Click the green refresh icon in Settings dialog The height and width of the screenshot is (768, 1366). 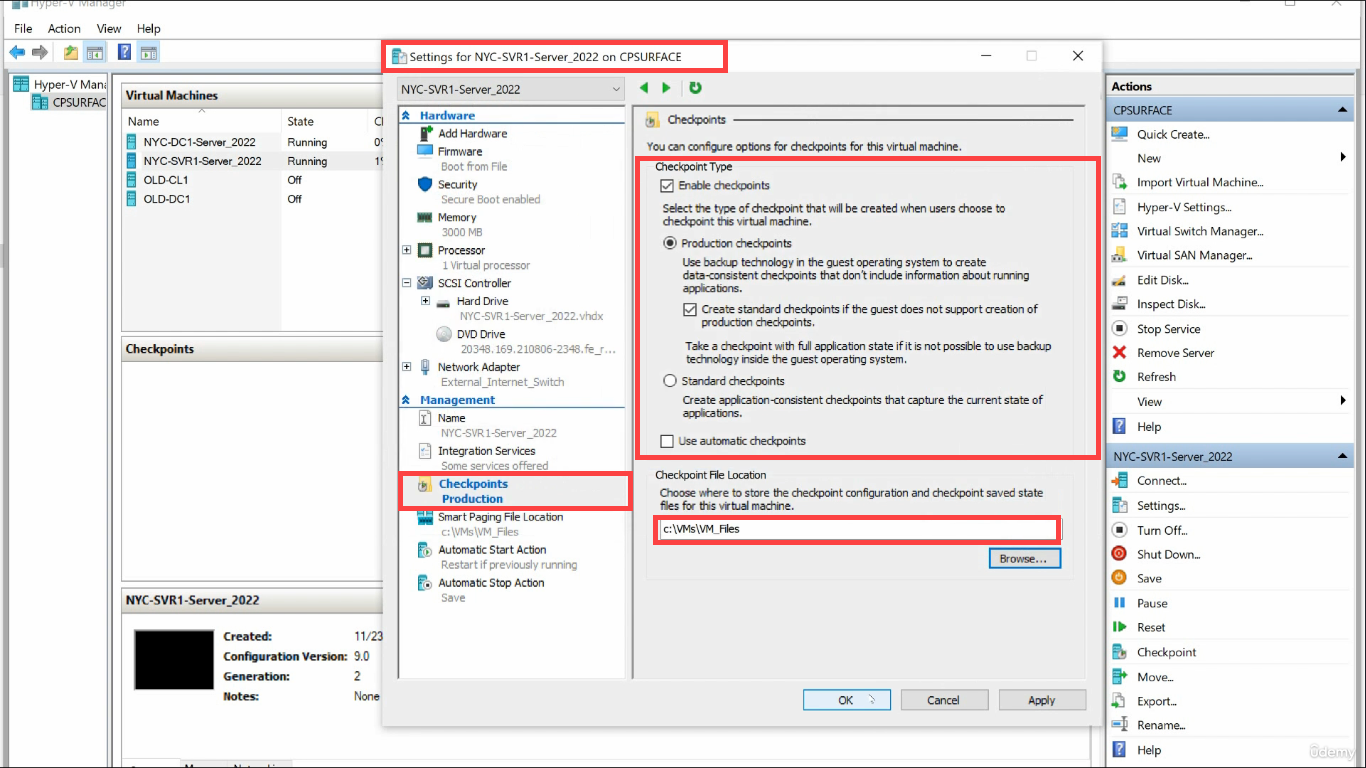tap(695, 88)
